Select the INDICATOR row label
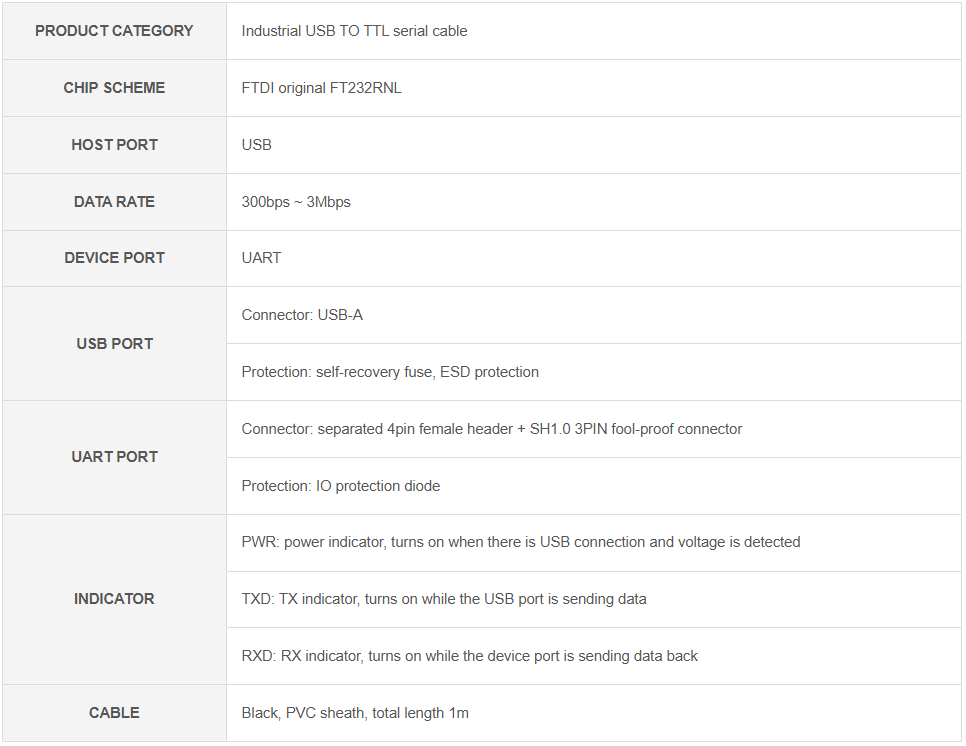 click(x=114, y=599)
